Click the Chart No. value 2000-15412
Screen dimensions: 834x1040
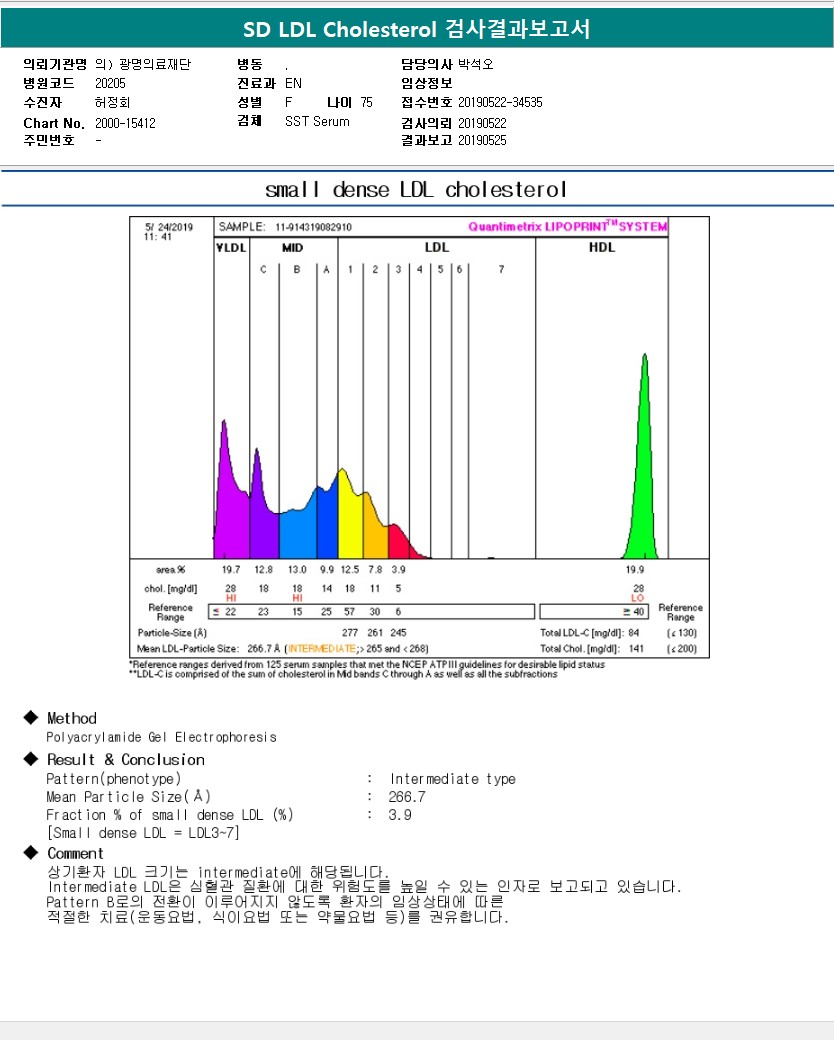pyautogui.click(x=125, y=123)
